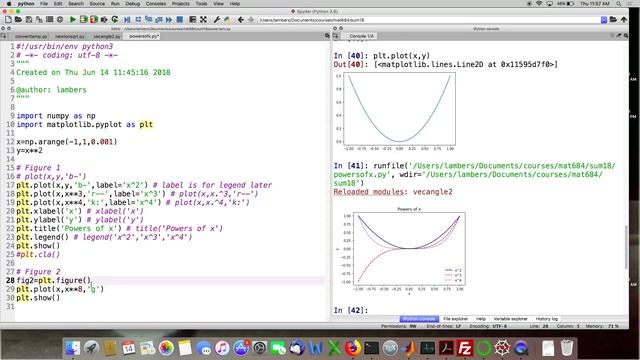The width and height of the screenshot is (640, 360).
Task: Open FileZilla from the Dock
Action: (464, 348)
